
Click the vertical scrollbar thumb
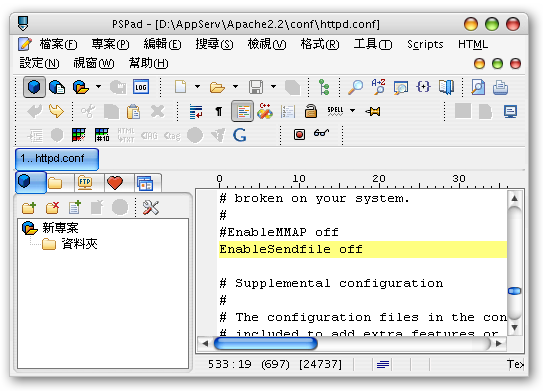pyautogui.click(x=514, y=291)
